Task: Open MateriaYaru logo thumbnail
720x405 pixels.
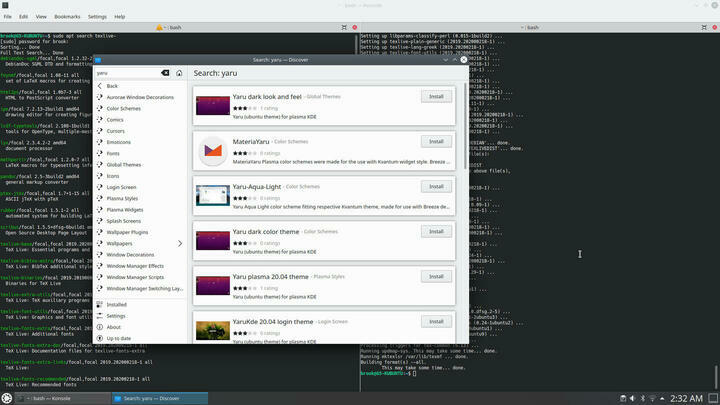Action: (x=213, y=151)
